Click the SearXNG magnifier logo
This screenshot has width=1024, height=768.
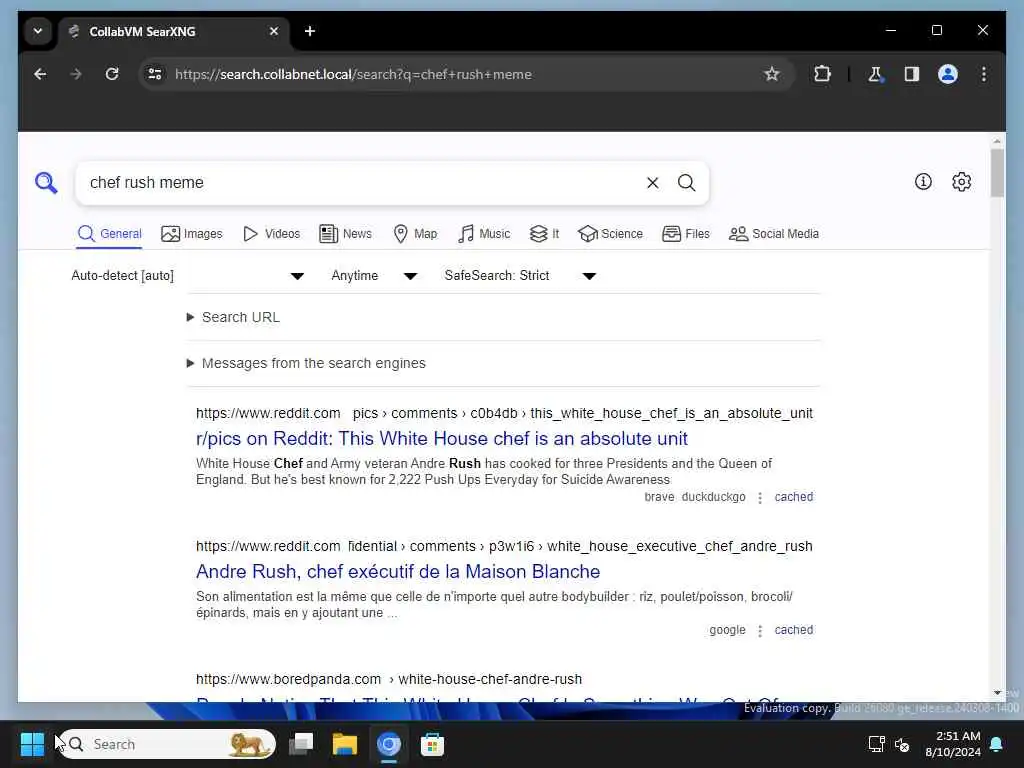pos(46,183)
